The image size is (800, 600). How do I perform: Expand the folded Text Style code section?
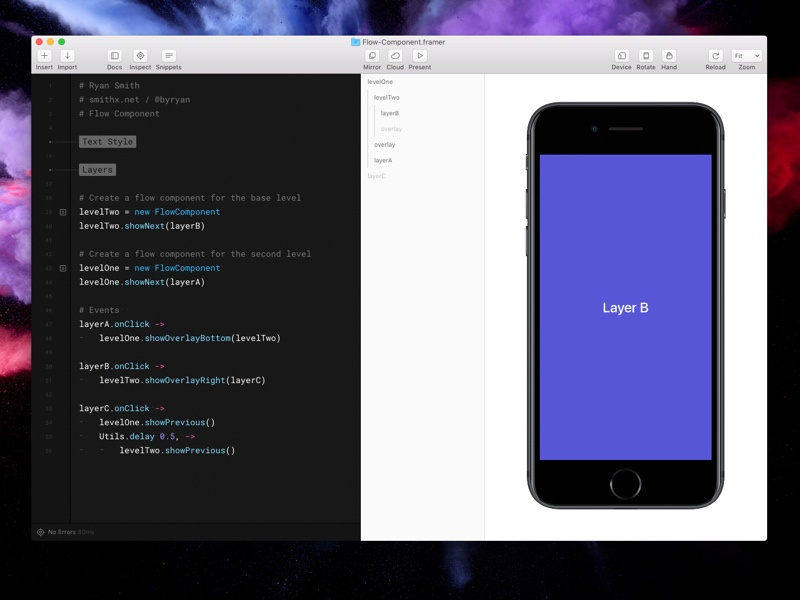(107, 142)
